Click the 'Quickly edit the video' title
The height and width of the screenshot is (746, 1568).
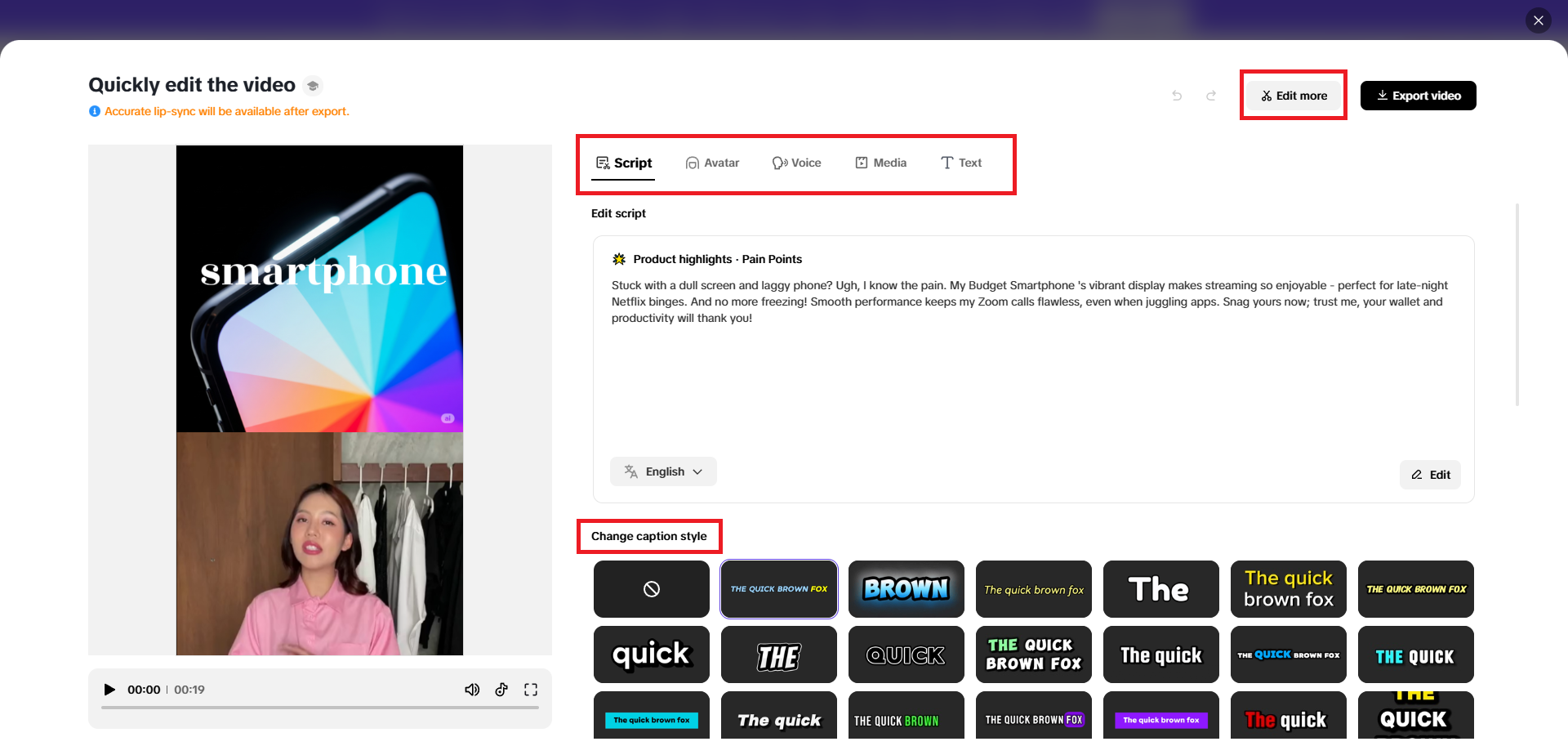pos(192,85)
